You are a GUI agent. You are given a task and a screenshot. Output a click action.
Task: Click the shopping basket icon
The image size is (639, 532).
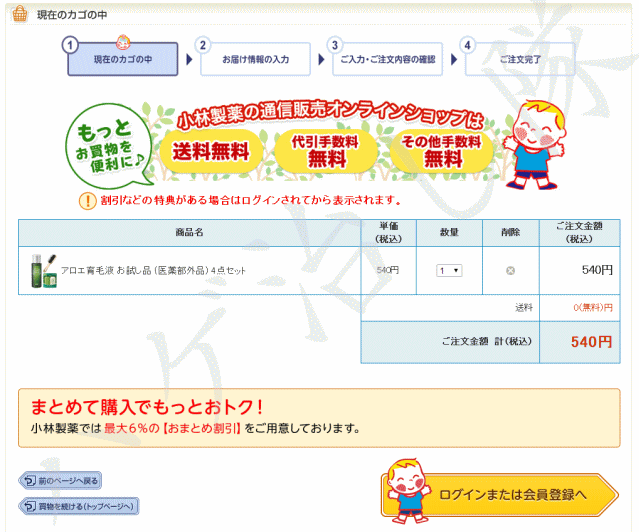[20, 14]
